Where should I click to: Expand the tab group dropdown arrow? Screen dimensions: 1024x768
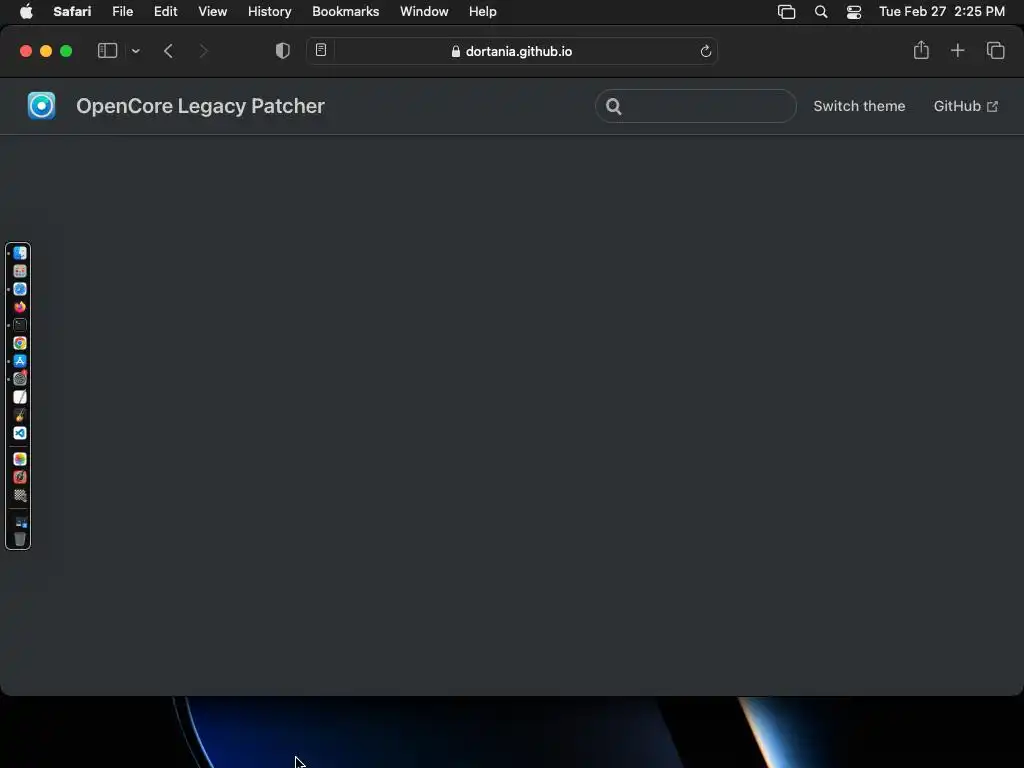pyautogui.click(x=135, y=51)
